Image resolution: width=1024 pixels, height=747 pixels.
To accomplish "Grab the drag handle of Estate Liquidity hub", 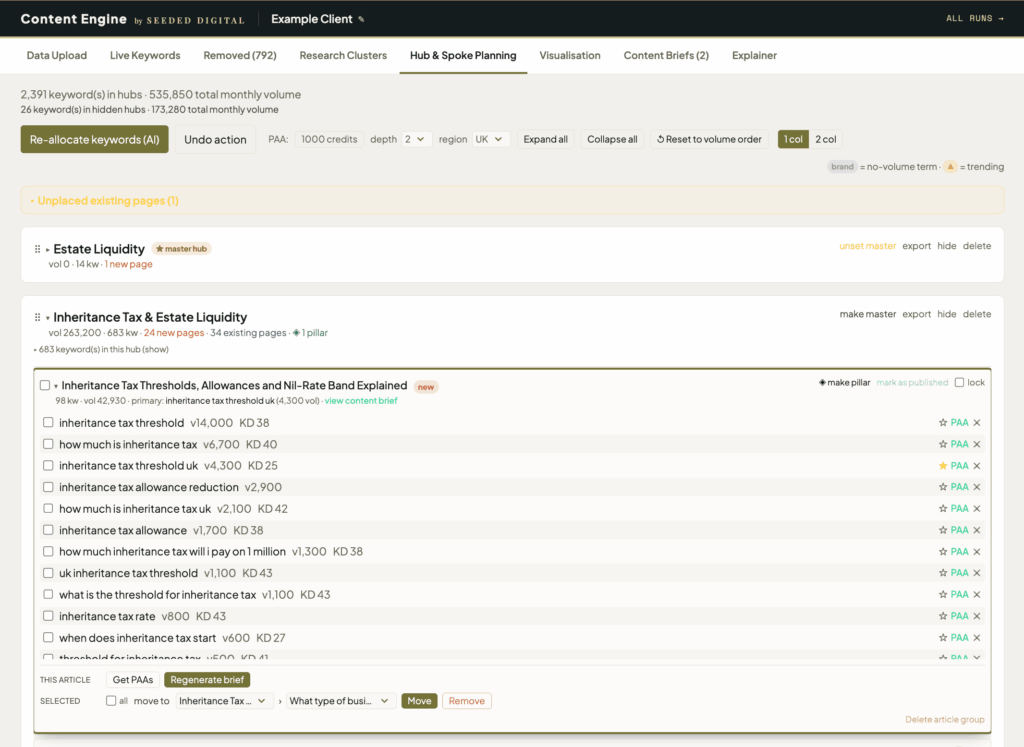I will (x=37, y=249).
